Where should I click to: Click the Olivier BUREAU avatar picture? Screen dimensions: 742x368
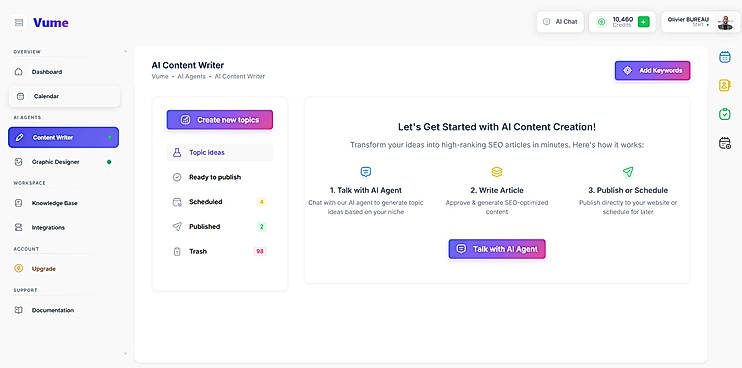pos(725,22)
